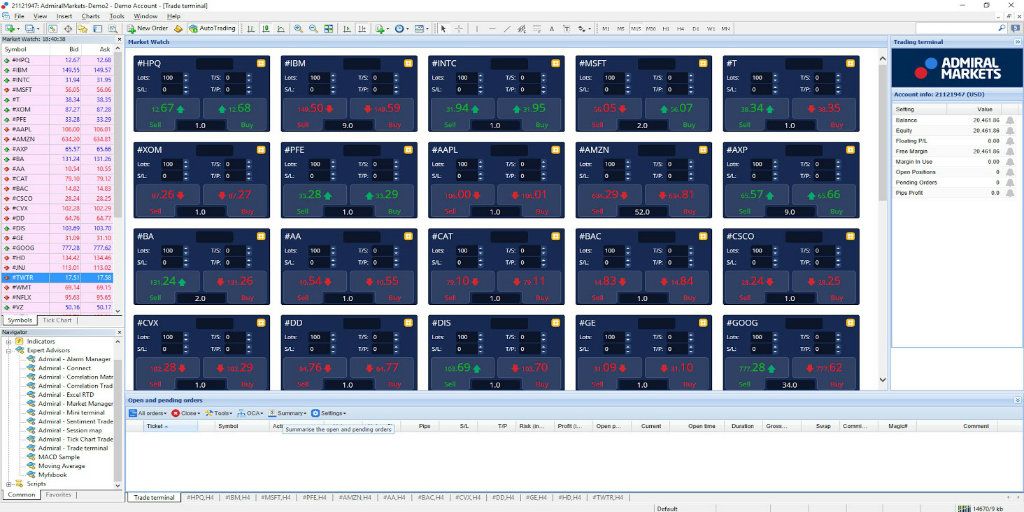Click the New Order toolbar button
The width and height of the screenshot is (1024, 512).
click(x=148, y=29)
